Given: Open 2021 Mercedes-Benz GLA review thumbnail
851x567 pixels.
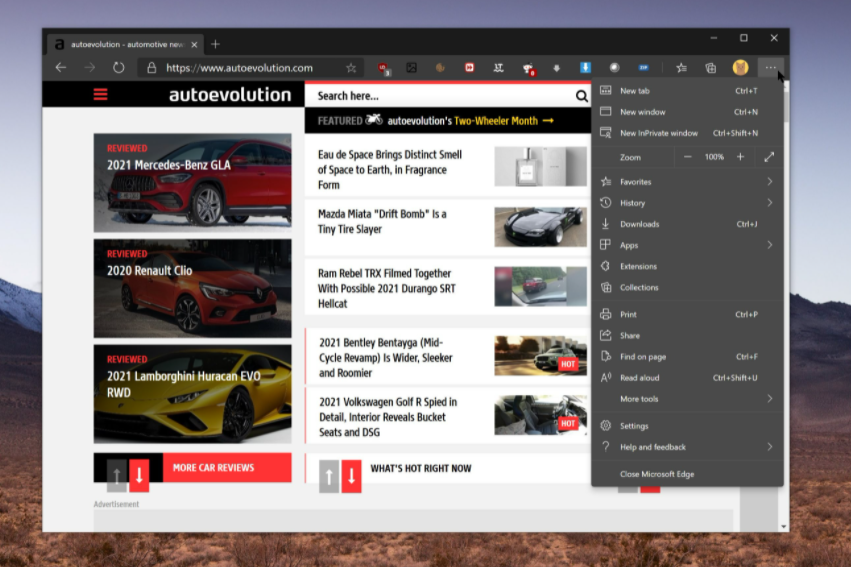Looking at the screenshot, I should (193, 183).
